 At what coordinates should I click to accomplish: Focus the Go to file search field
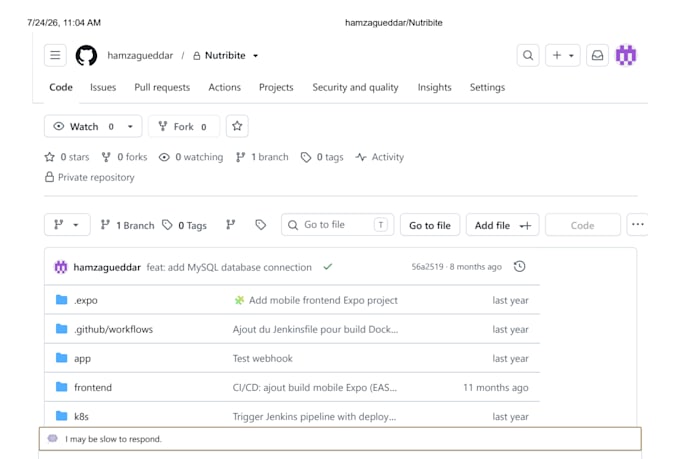pyautogui.click(x=337, y=225)
